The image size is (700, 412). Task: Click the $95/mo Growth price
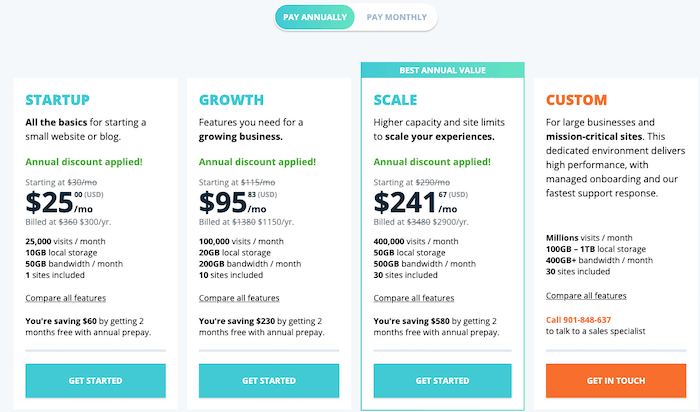[x=233, y=202]
